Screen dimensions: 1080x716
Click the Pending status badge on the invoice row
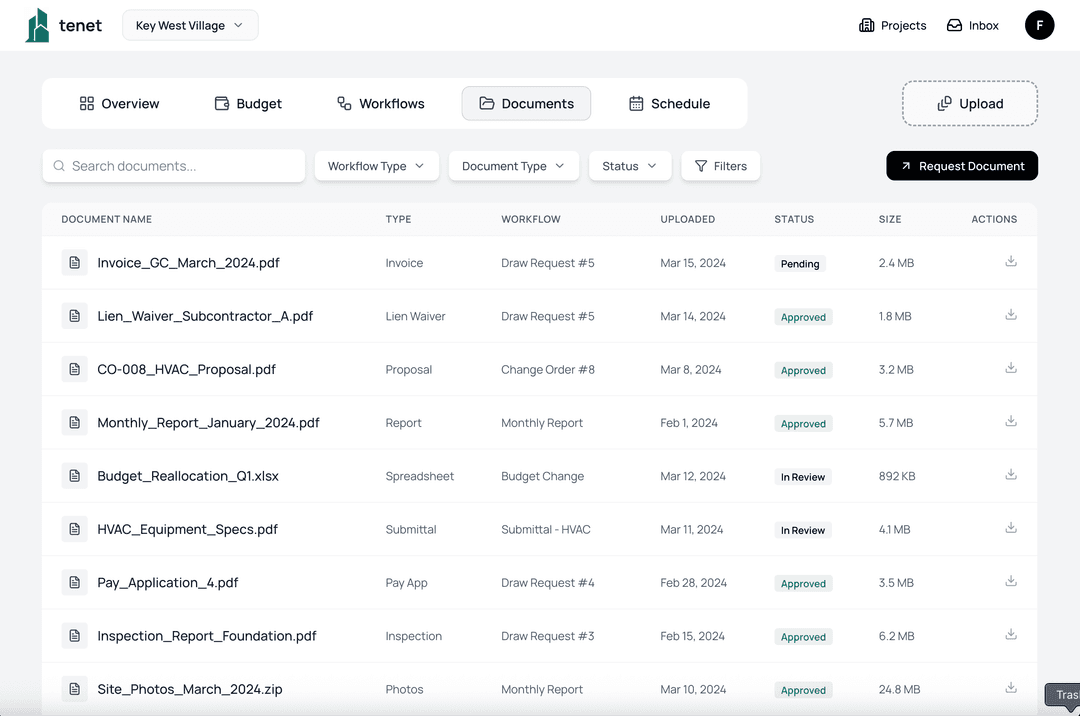(x=800, y=263)
